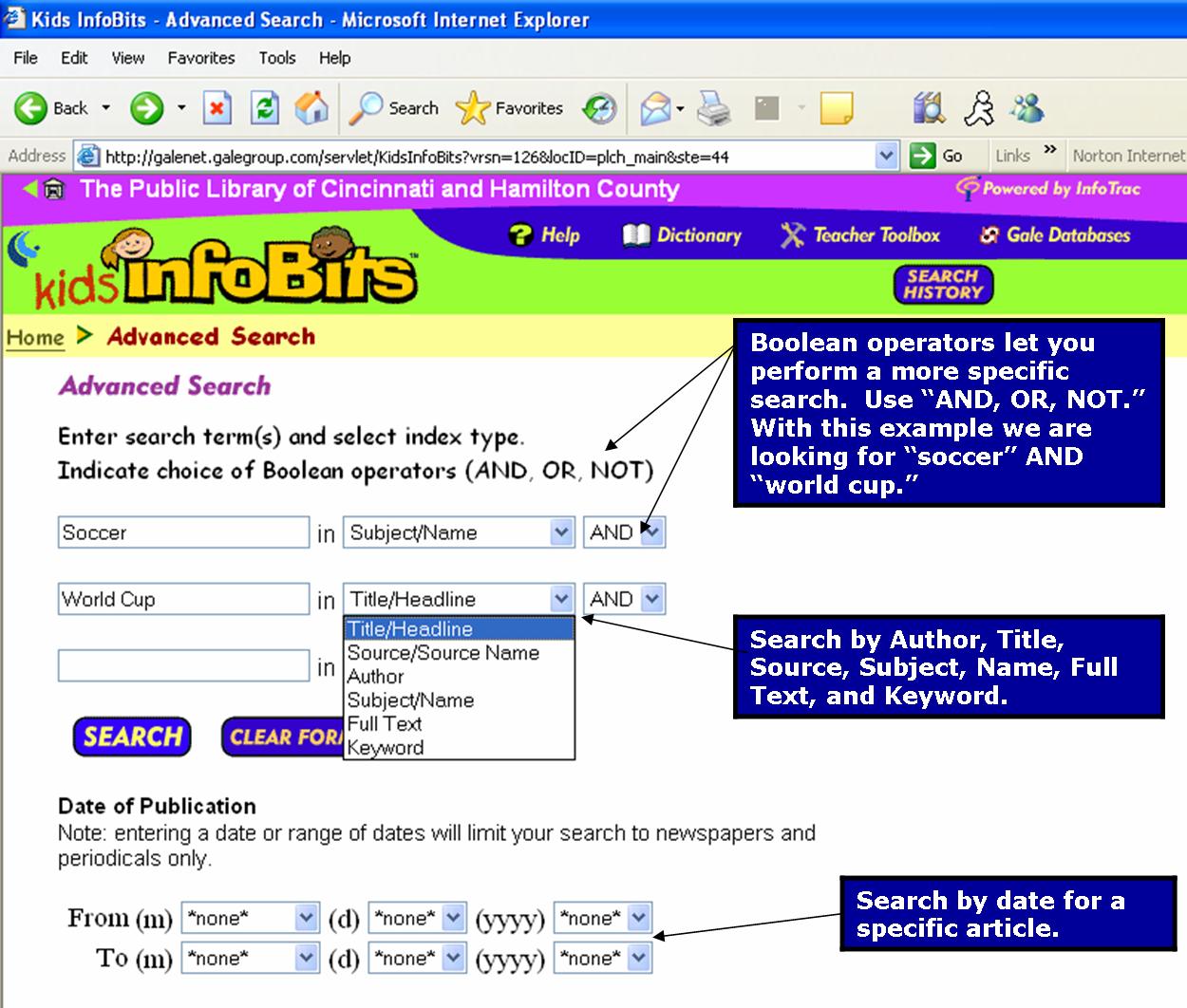Click the blue SEARCH button
The image size is (1187, 1008).
(132, 737)
